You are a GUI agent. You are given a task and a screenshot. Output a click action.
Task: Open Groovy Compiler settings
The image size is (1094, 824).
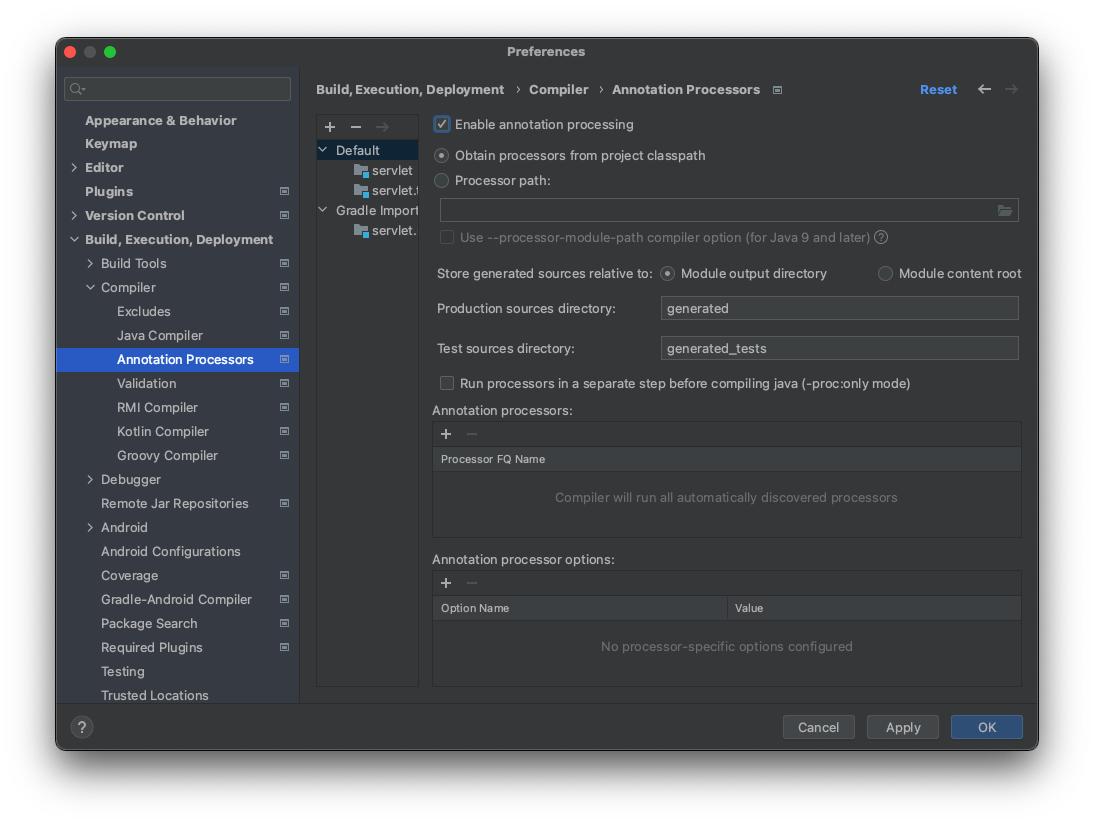click(167, 456)
